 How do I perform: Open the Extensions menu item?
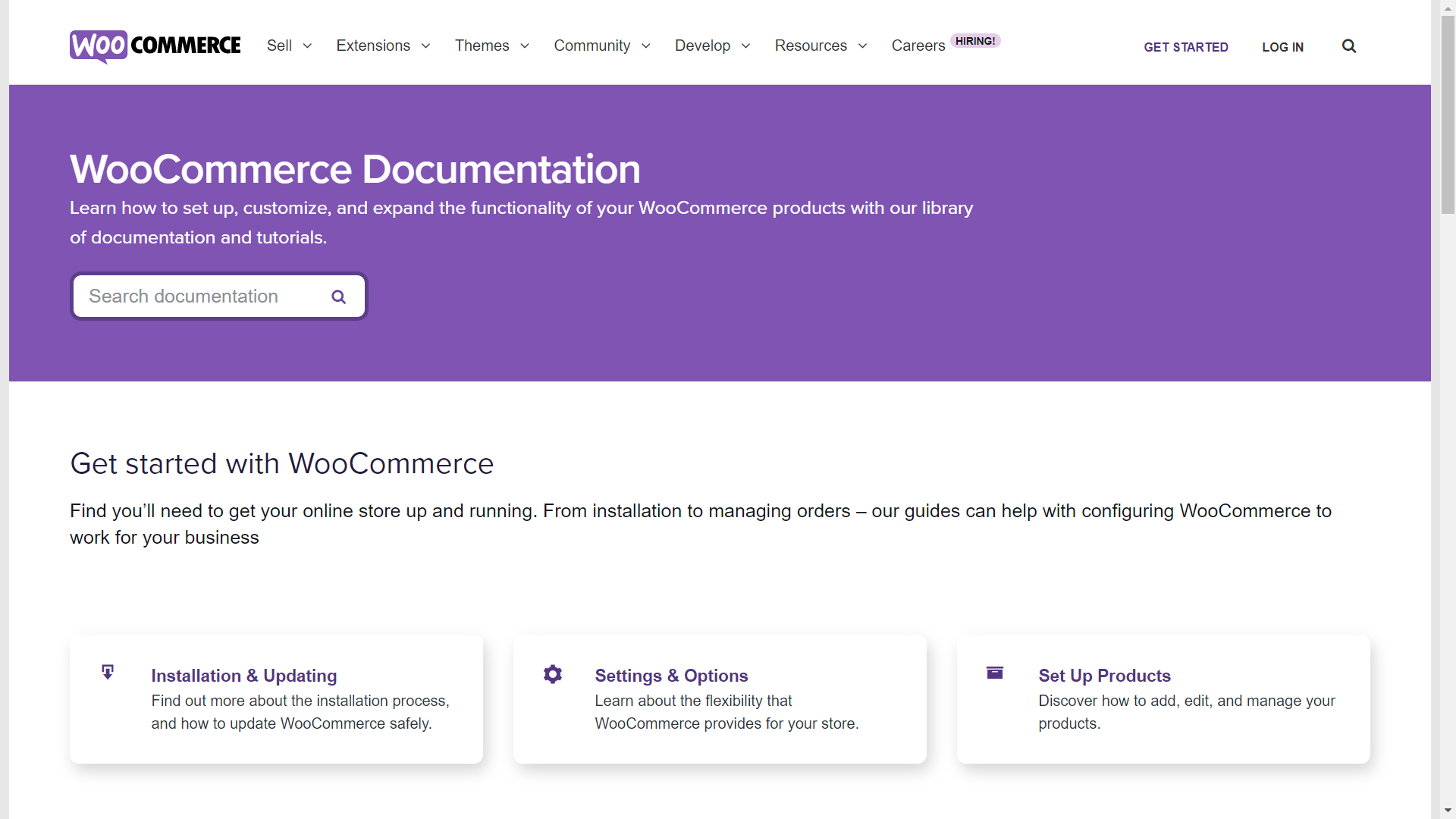click(373, 45)
